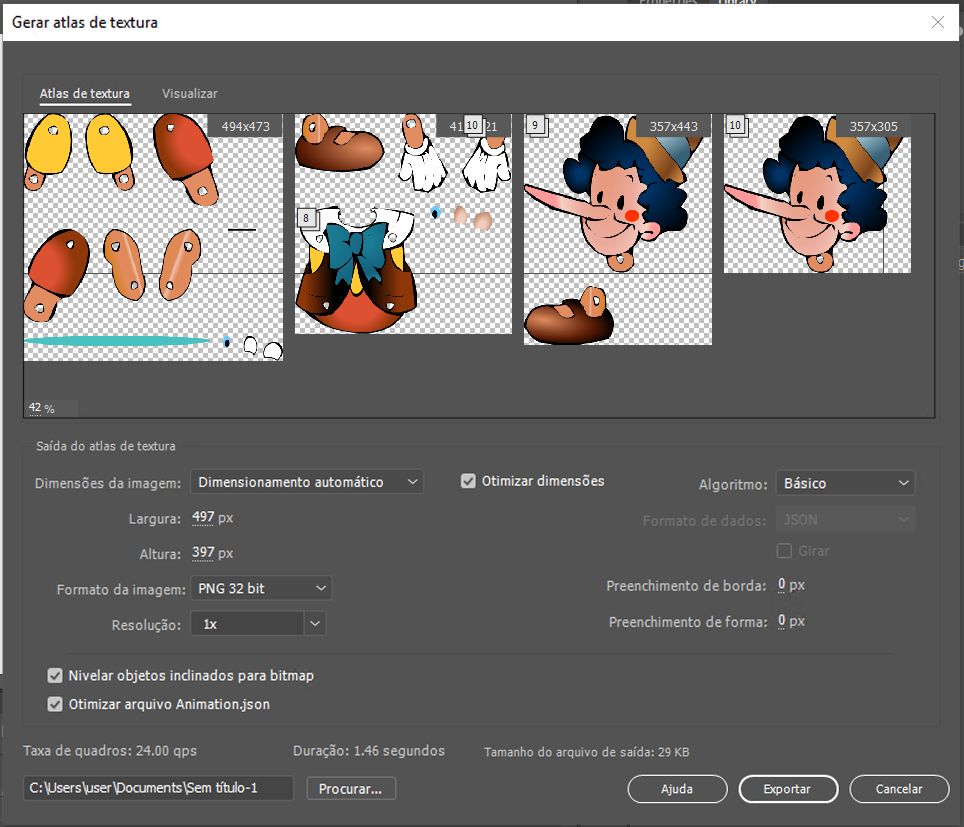Switch to the Visualizar tab

tap(189, 93)
